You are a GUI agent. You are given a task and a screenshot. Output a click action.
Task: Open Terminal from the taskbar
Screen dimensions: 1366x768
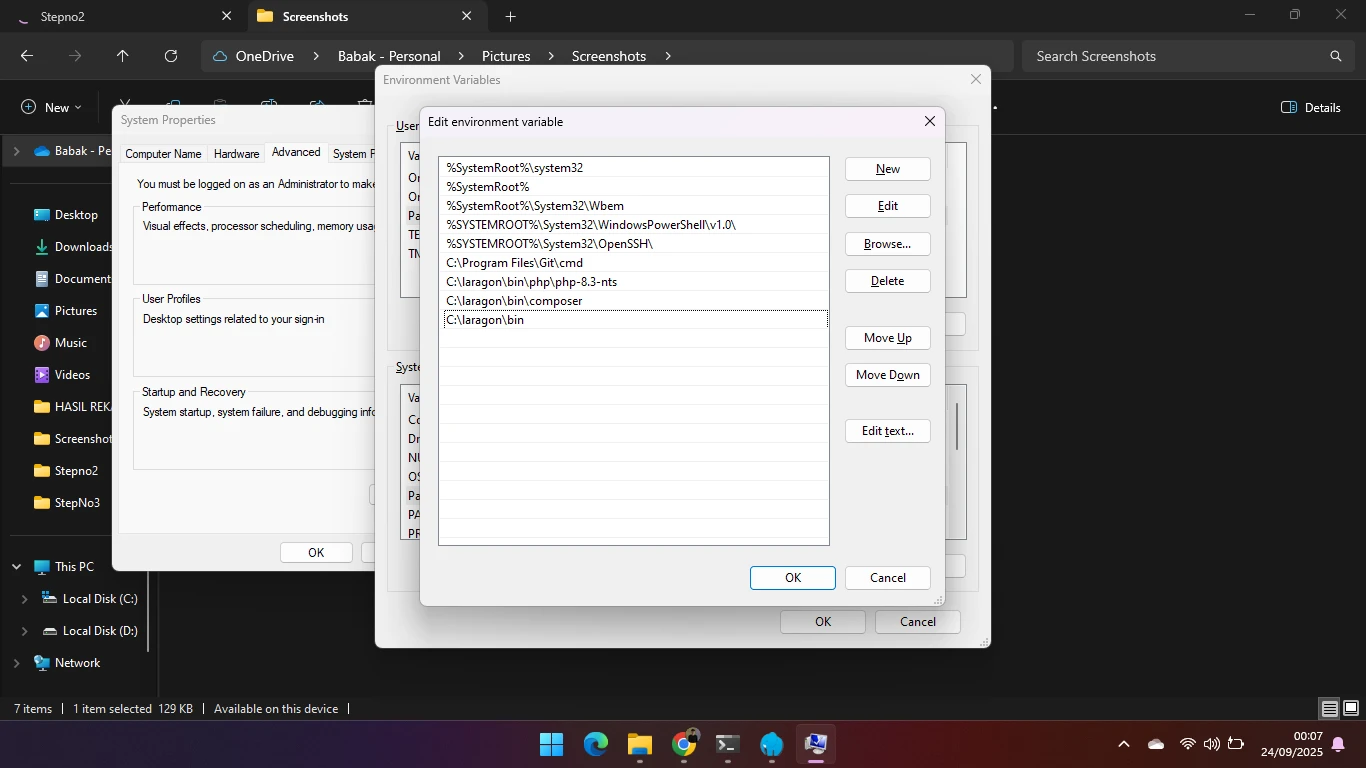pyautogui.click(x=728, y=744)
